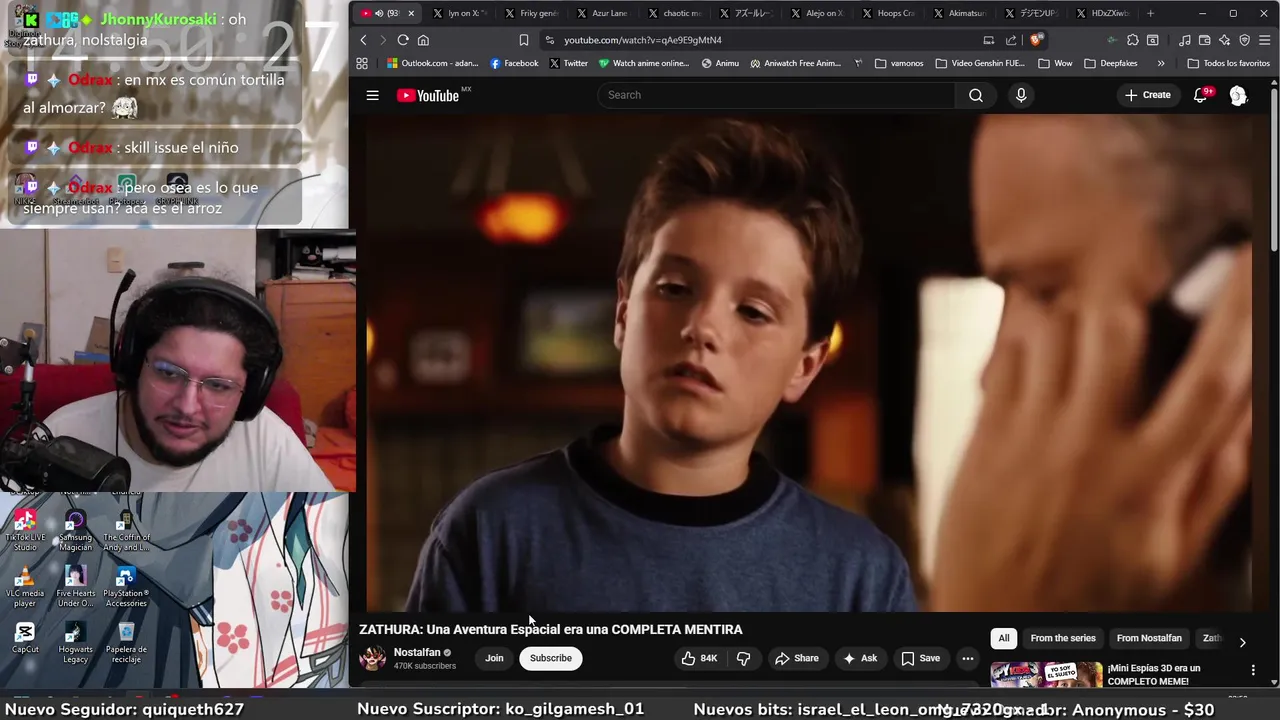This screenshot has height=720, width=1280.
Task: Click the address bar URL field
Action: point(760,40)
